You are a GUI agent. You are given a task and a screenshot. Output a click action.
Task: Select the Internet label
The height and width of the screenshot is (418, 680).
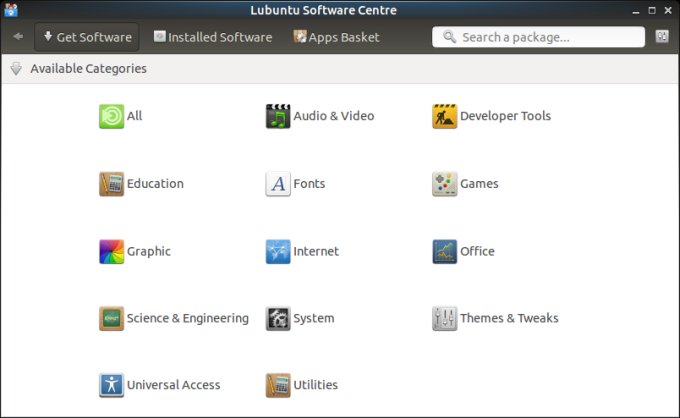316,251
